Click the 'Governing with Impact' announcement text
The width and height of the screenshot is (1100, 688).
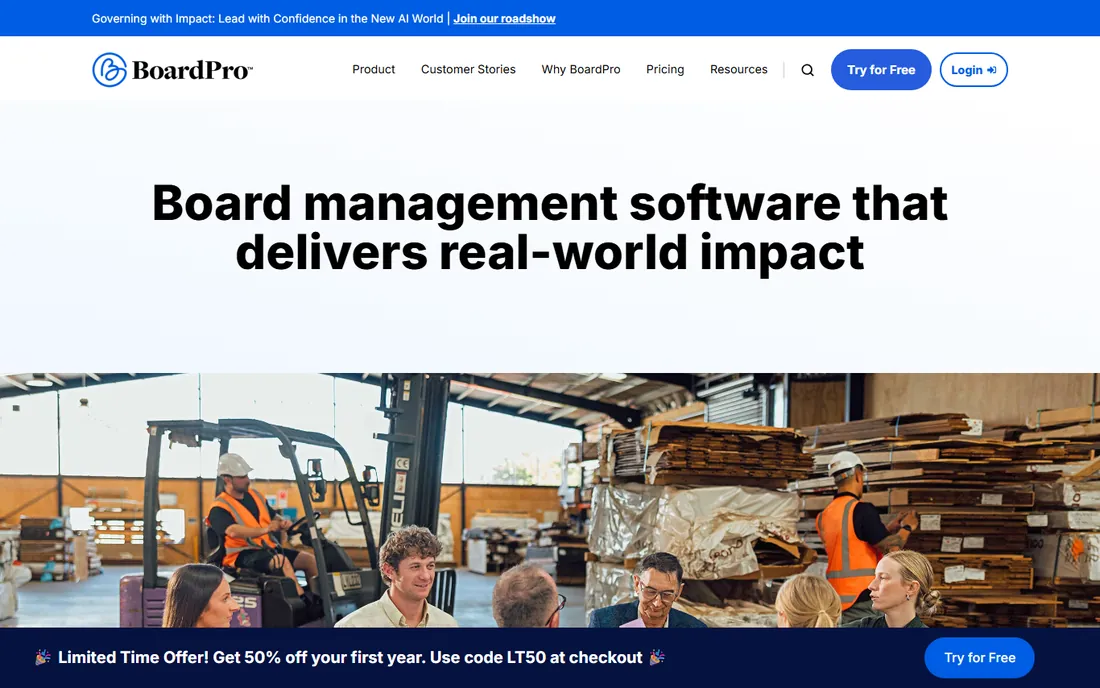tap(267, 19)
